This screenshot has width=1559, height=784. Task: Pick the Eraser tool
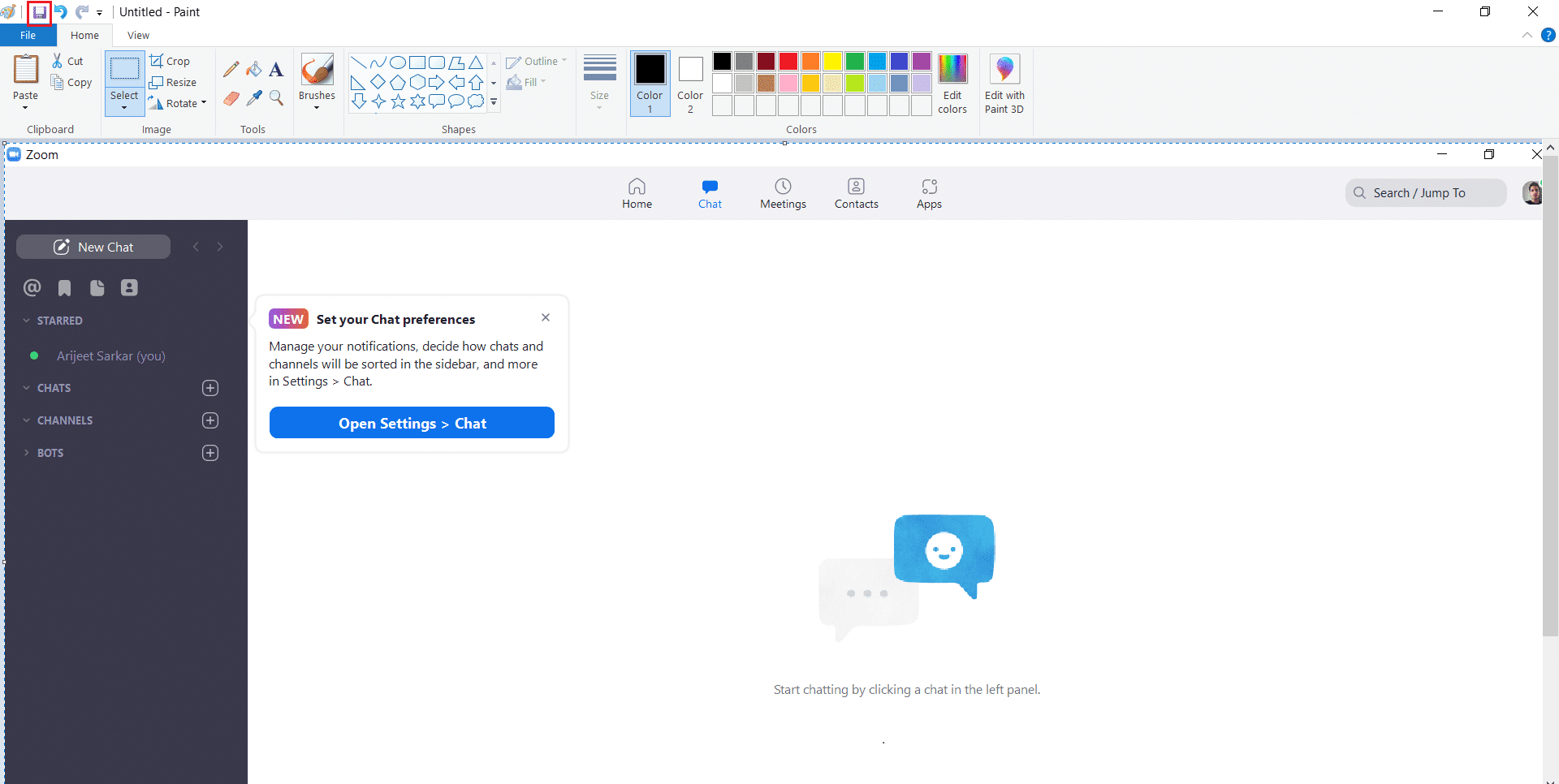pos(231,98)
